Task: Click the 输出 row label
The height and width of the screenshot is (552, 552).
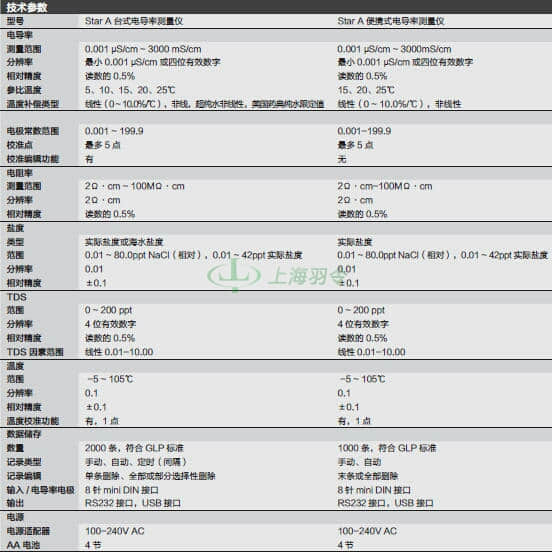Action: point(15,503)
